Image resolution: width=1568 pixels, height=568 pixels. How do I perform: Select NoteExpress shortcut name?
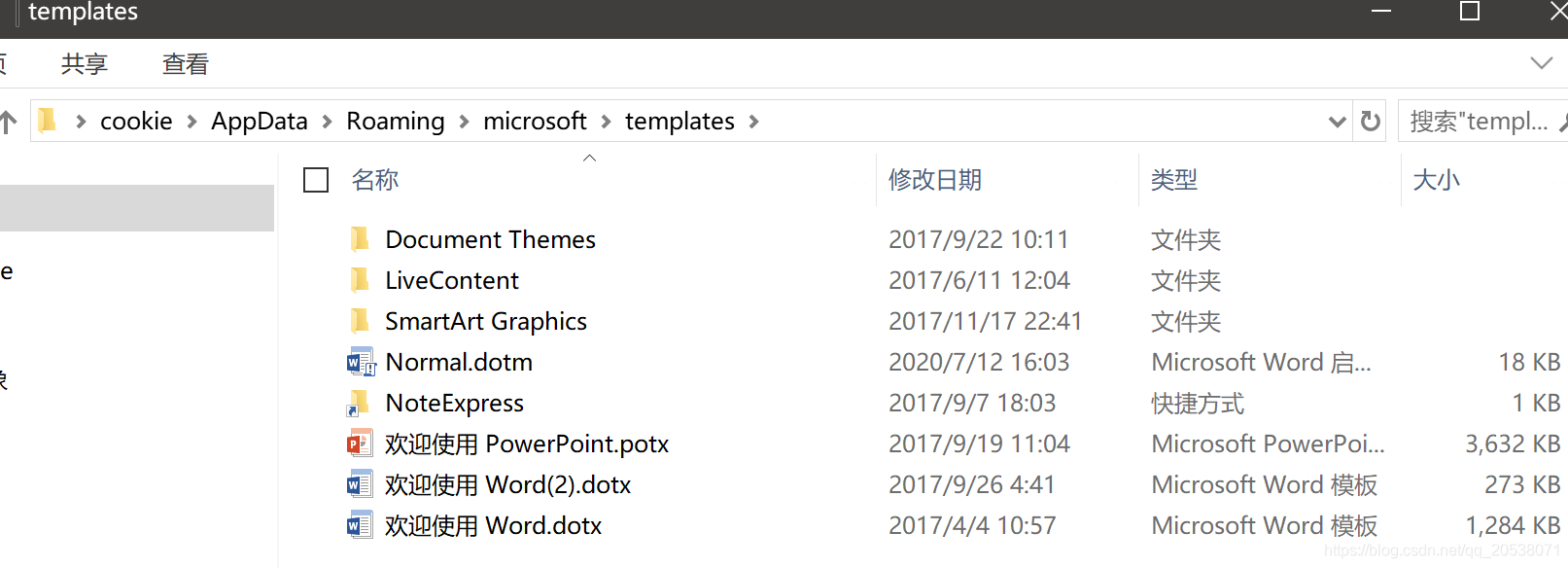pyautogui.click(x=454, y=403)
